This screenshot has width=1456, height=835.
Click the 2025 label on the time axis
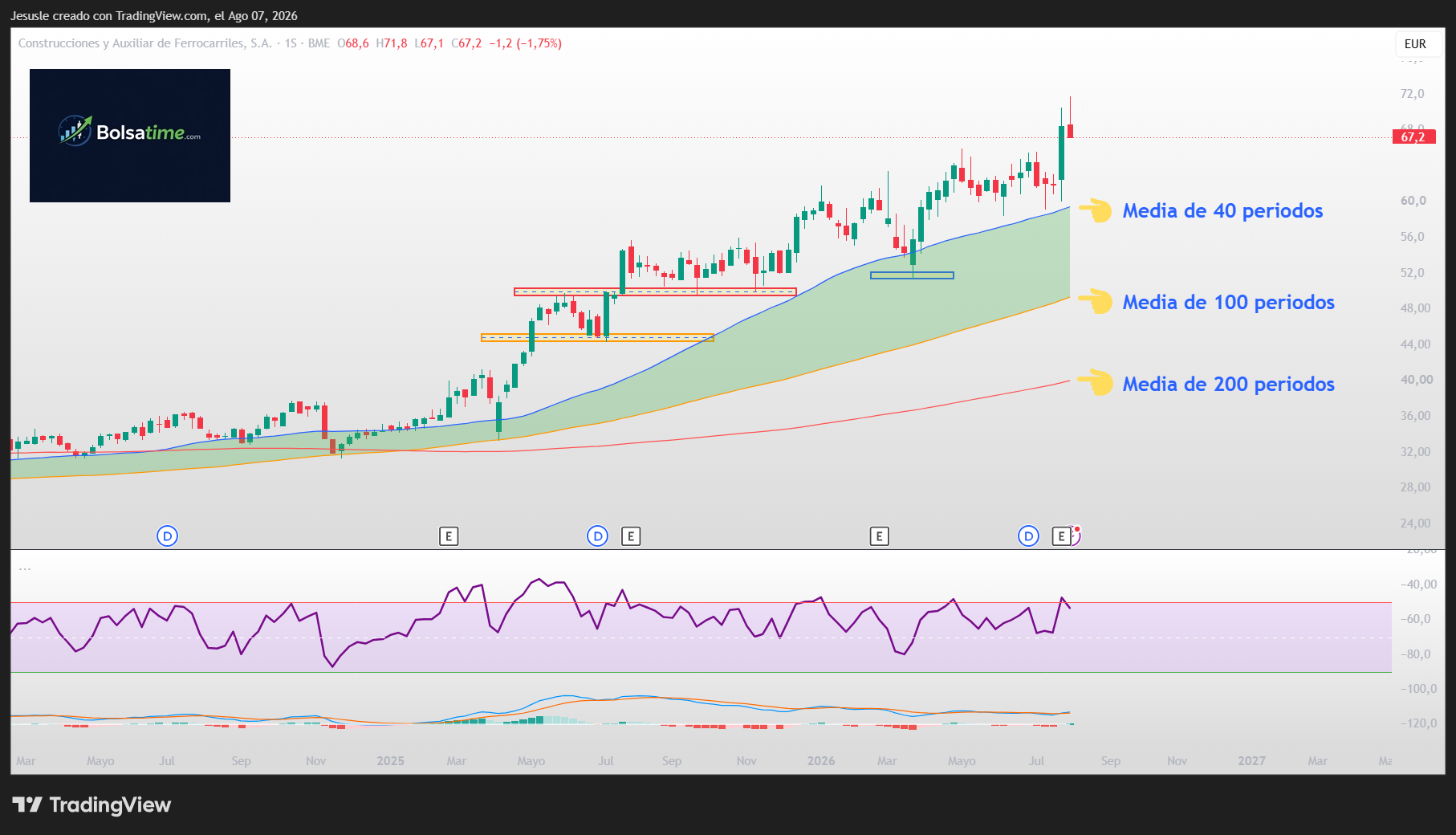click(x=390, y=761)
